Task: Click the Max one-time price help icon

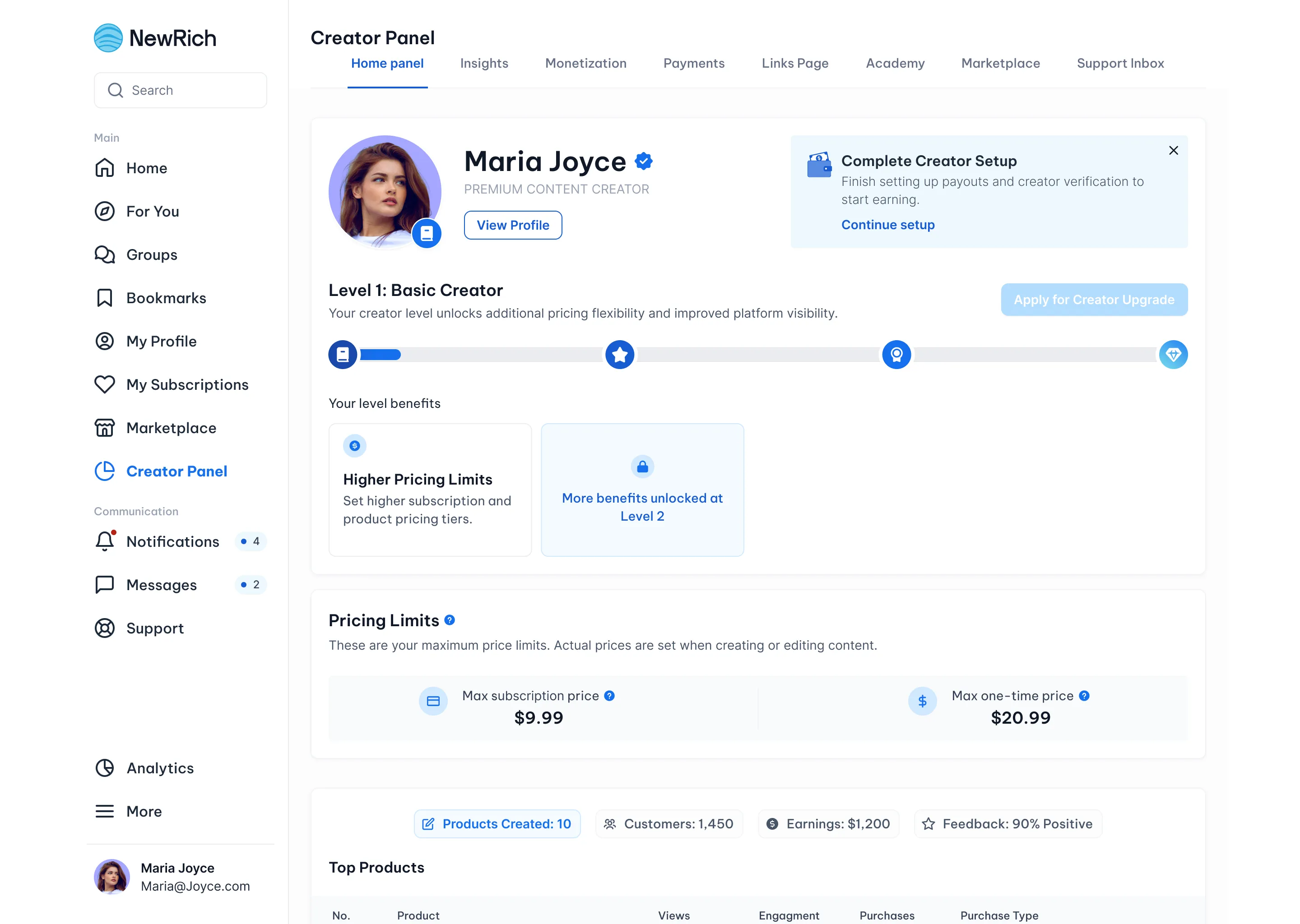Action: click(1084, 695)
